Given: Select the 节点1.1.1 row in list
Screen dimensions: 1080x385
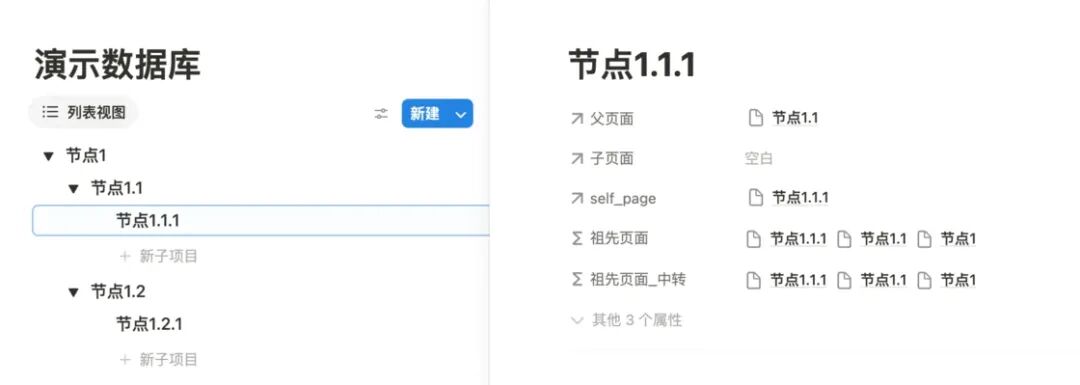Looking at the screenshot, I should pyautogui.click(x=260, y=220).
